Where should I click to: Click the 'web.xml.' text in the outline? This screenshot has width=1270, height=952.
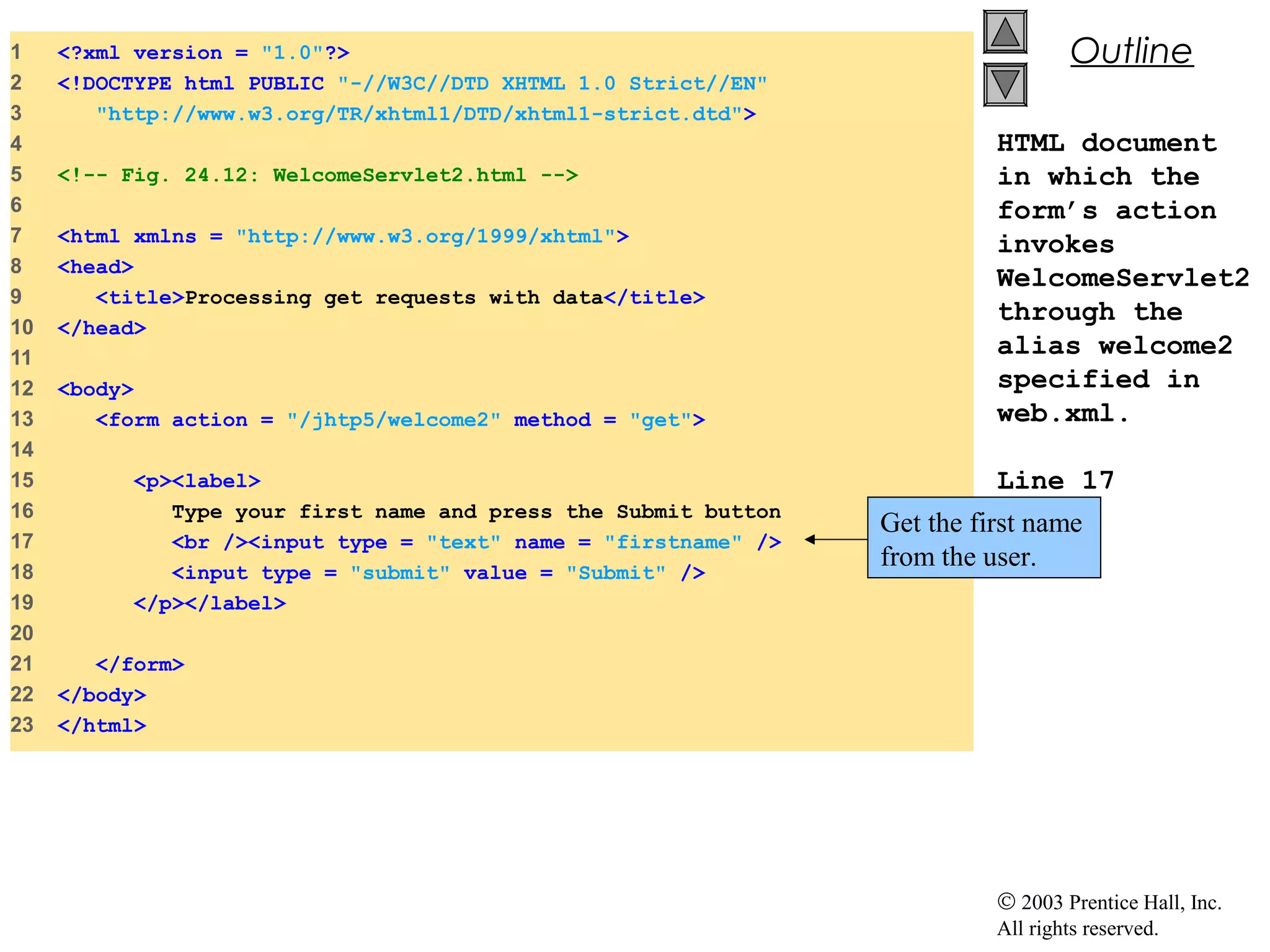pos(1062,413)
